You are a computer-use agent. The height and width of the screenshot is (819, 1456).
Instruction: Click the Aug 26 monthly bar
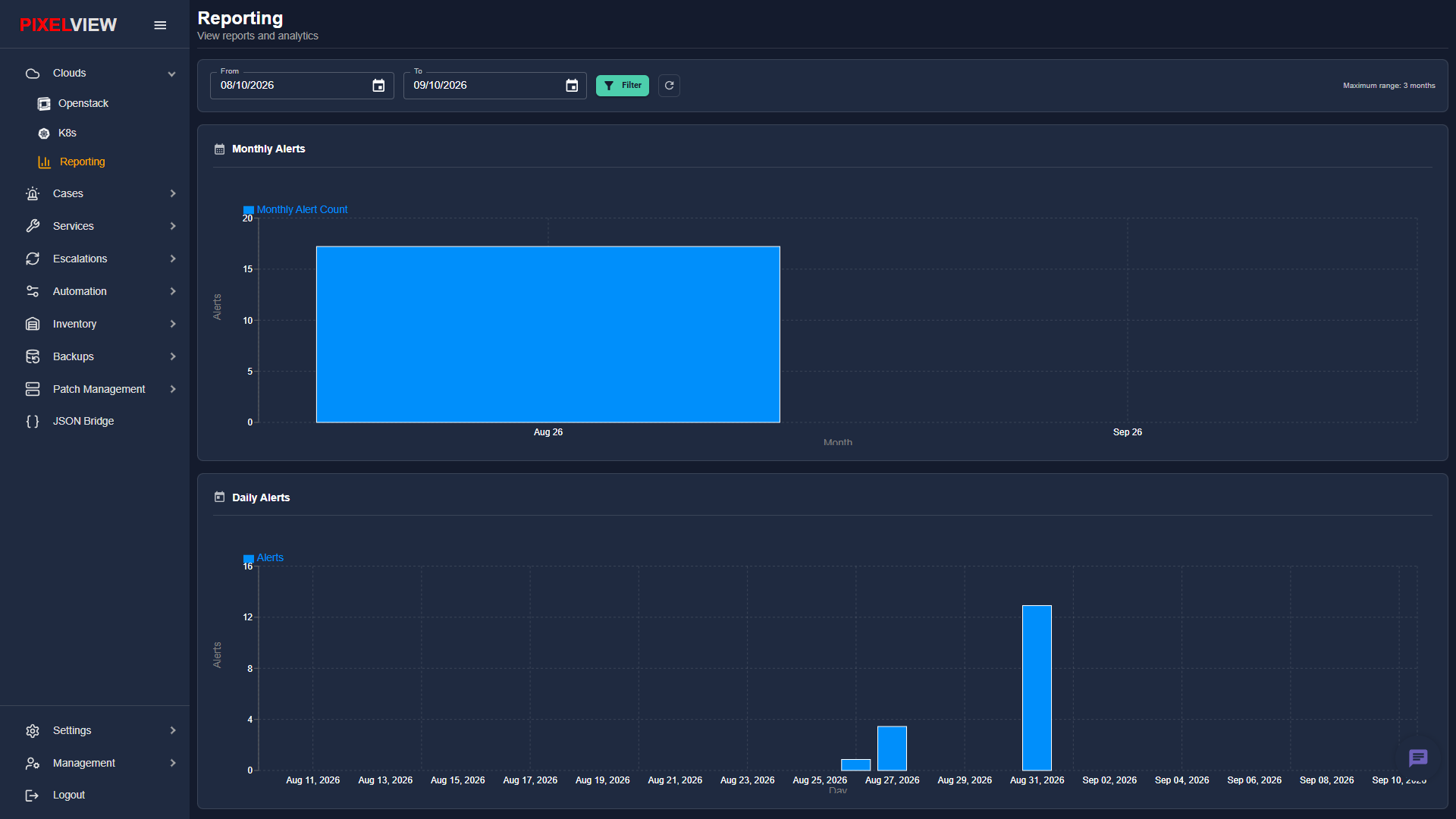(x=548, y=334)
